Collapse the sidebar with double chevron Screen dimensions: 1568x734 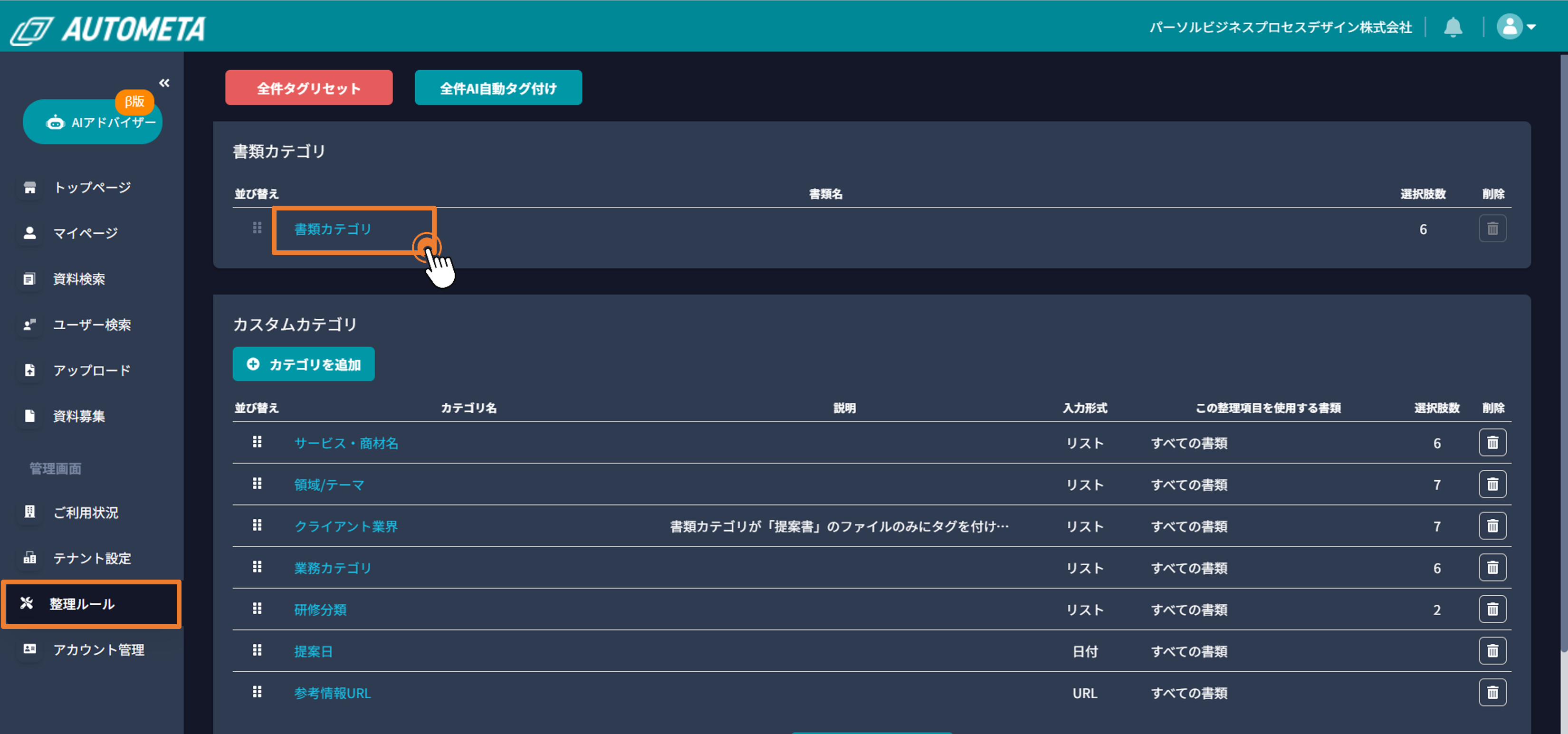[x=164, y=83]
